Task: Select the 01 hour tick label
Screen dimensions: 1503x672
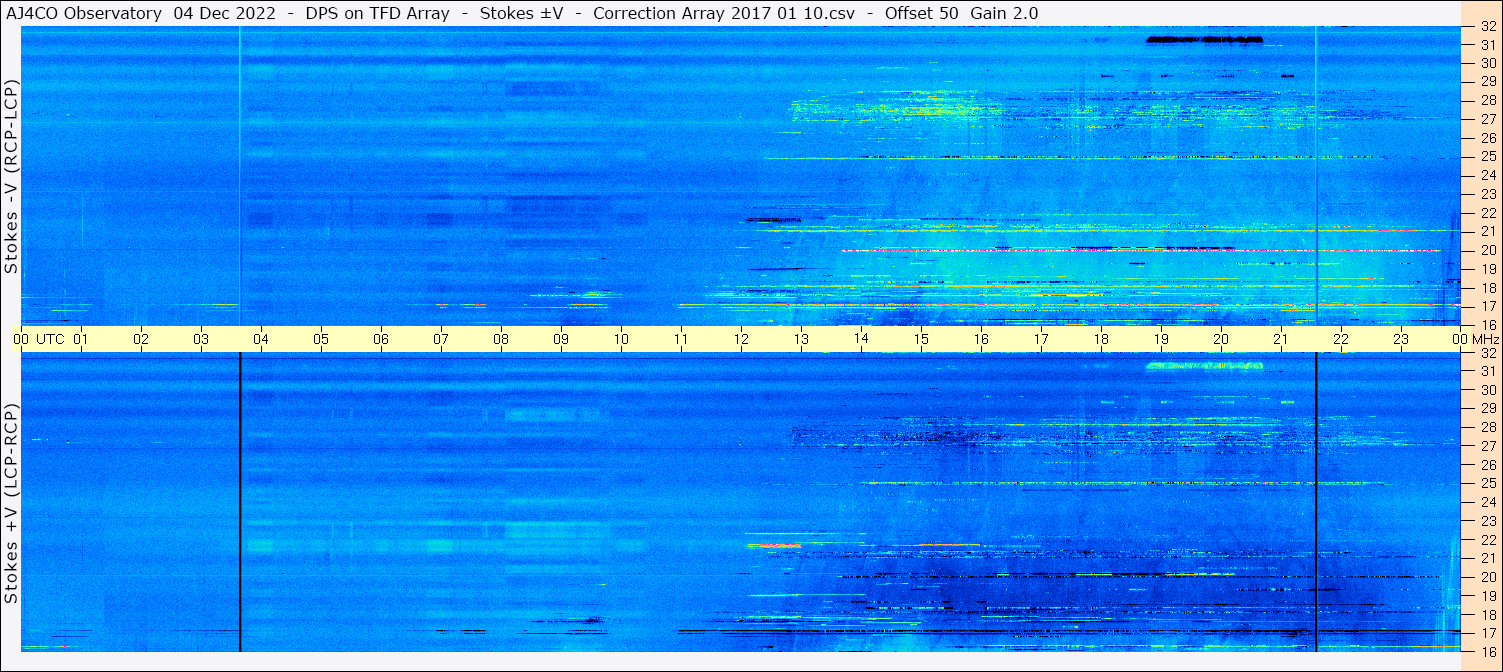Action: click(x=81, y=339)
